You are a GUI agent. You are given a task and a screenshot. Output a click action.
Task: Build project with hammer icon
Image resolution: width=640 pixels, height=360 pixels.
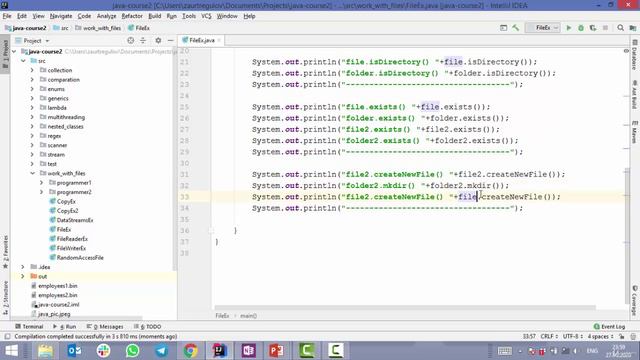[x=516, y=28]
